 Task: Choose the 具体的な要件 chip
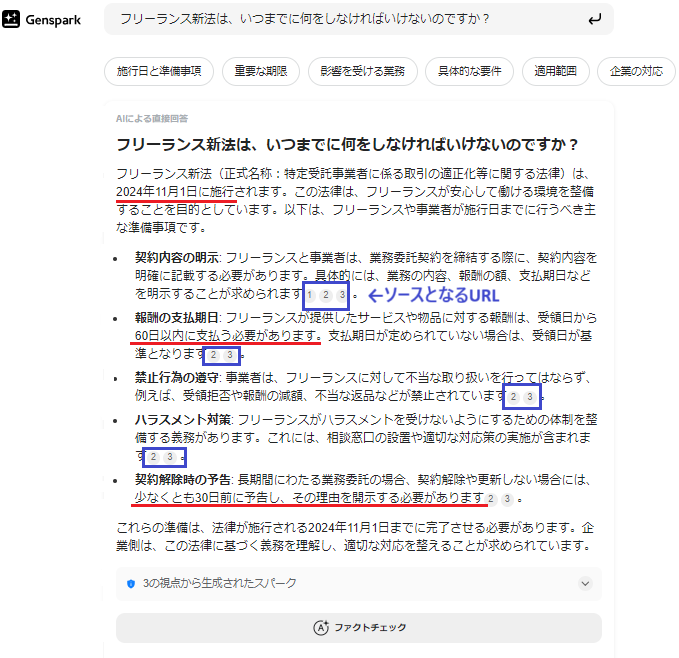(469, 72)
